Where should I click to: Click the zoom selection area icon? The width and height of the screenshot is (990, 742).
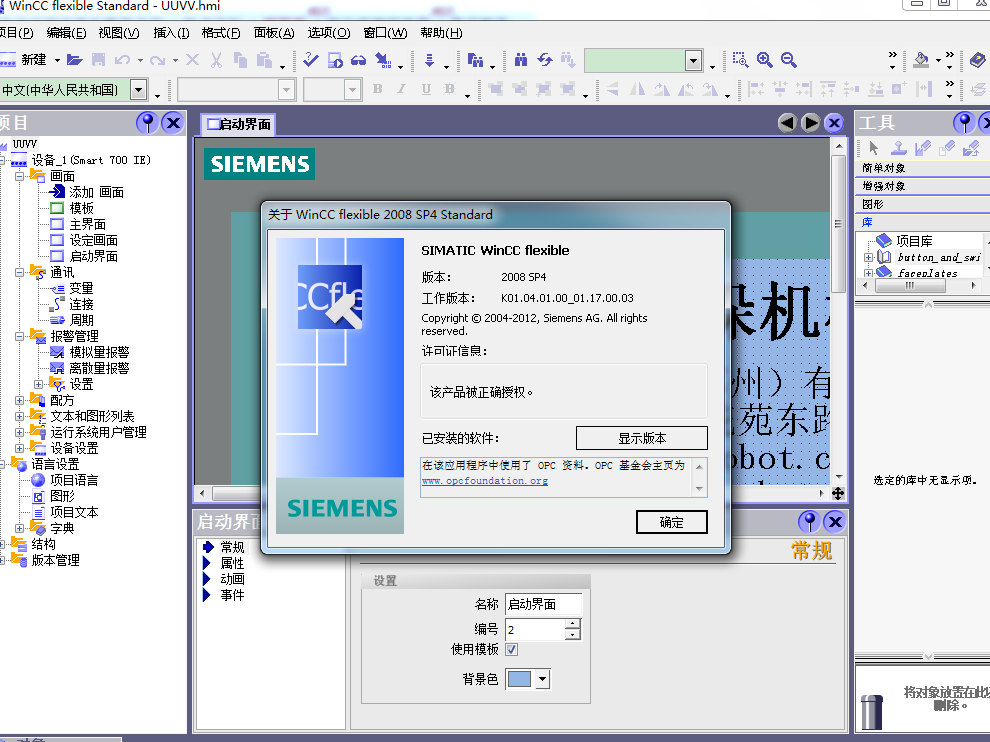[740, 60]
